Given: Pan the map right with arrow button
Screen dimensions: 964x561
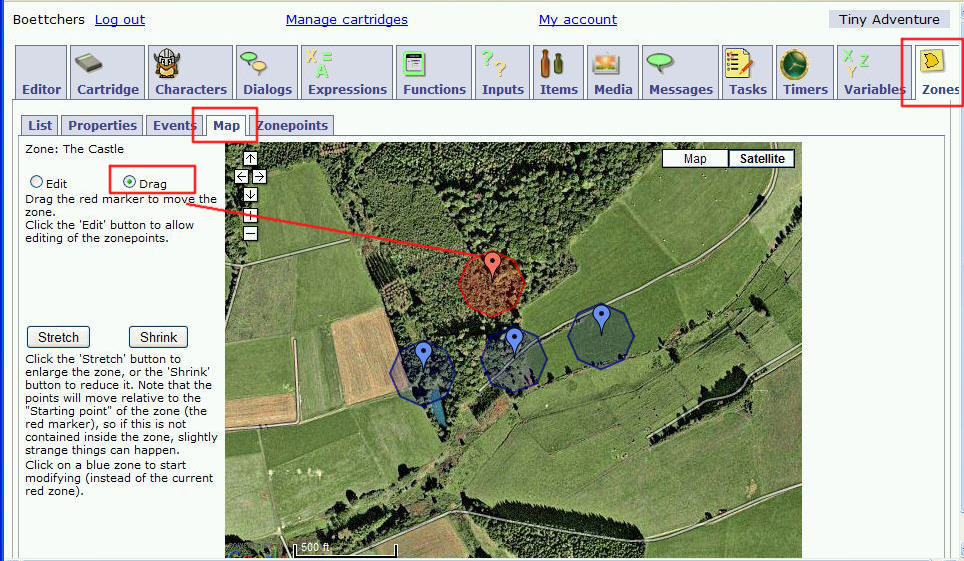Looking at the screenshot, I should coord(259,176).
